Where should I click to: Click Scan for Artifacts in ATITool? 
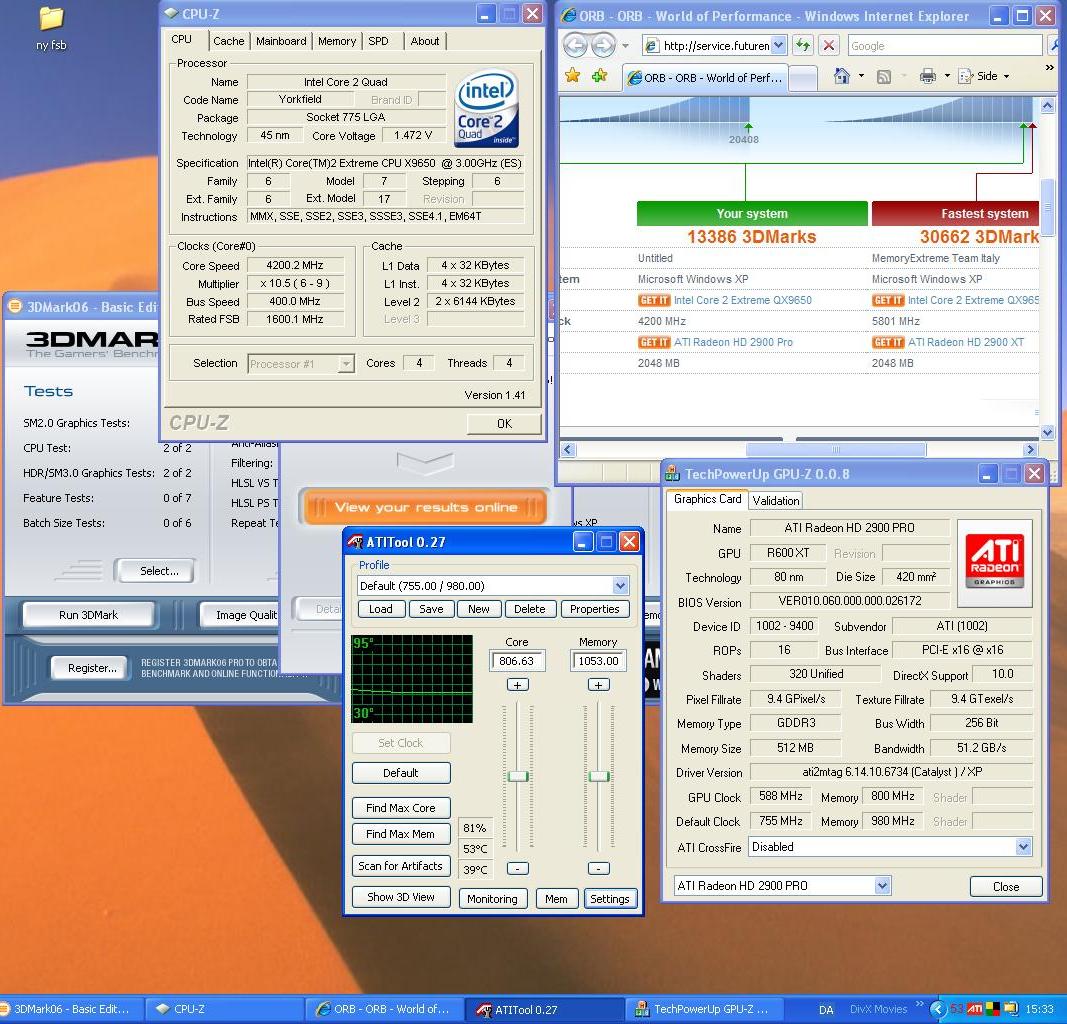[401, 866]
